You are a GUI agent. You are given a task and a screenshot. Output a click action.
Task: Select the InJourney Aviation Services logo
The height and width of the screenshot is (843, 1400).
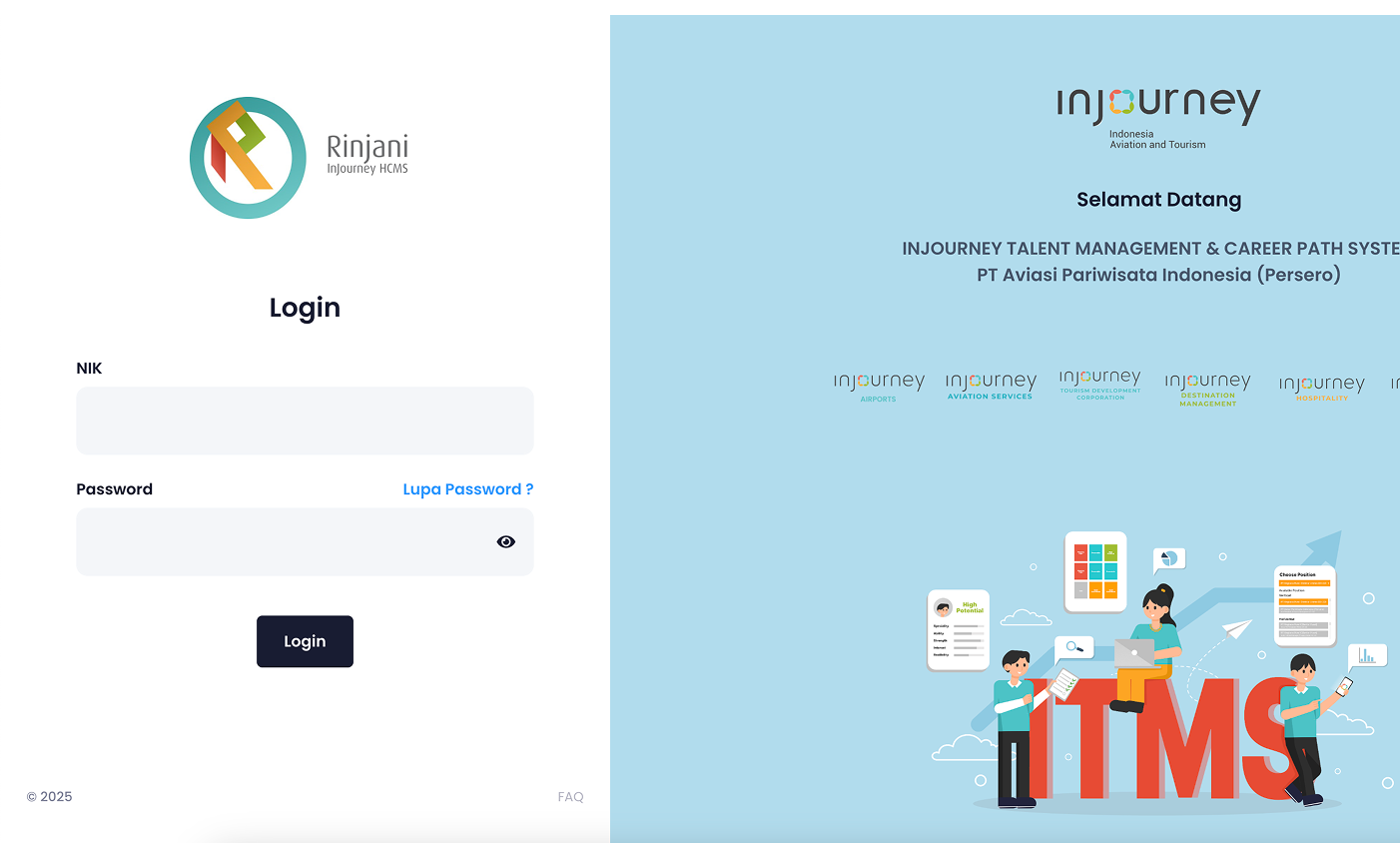[x=991, y=386]
